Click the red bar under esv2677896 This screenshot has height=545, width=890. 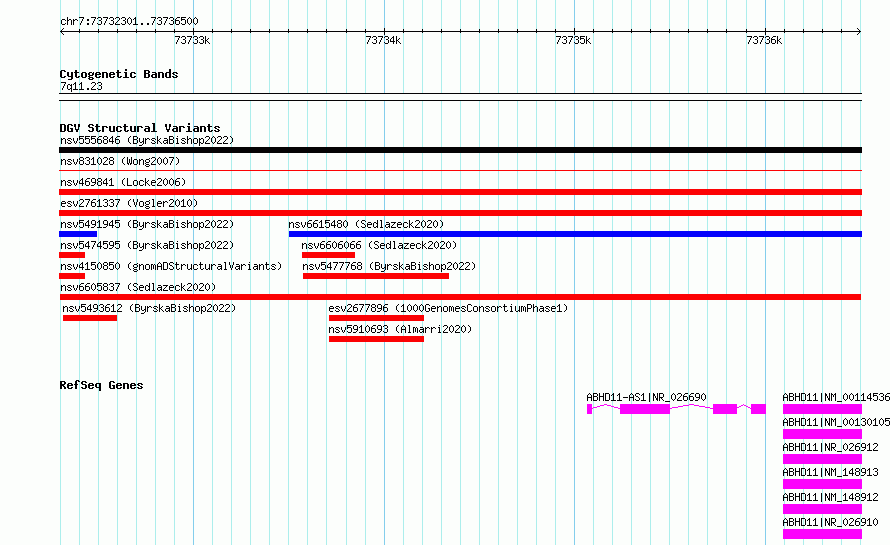[376, 318]
